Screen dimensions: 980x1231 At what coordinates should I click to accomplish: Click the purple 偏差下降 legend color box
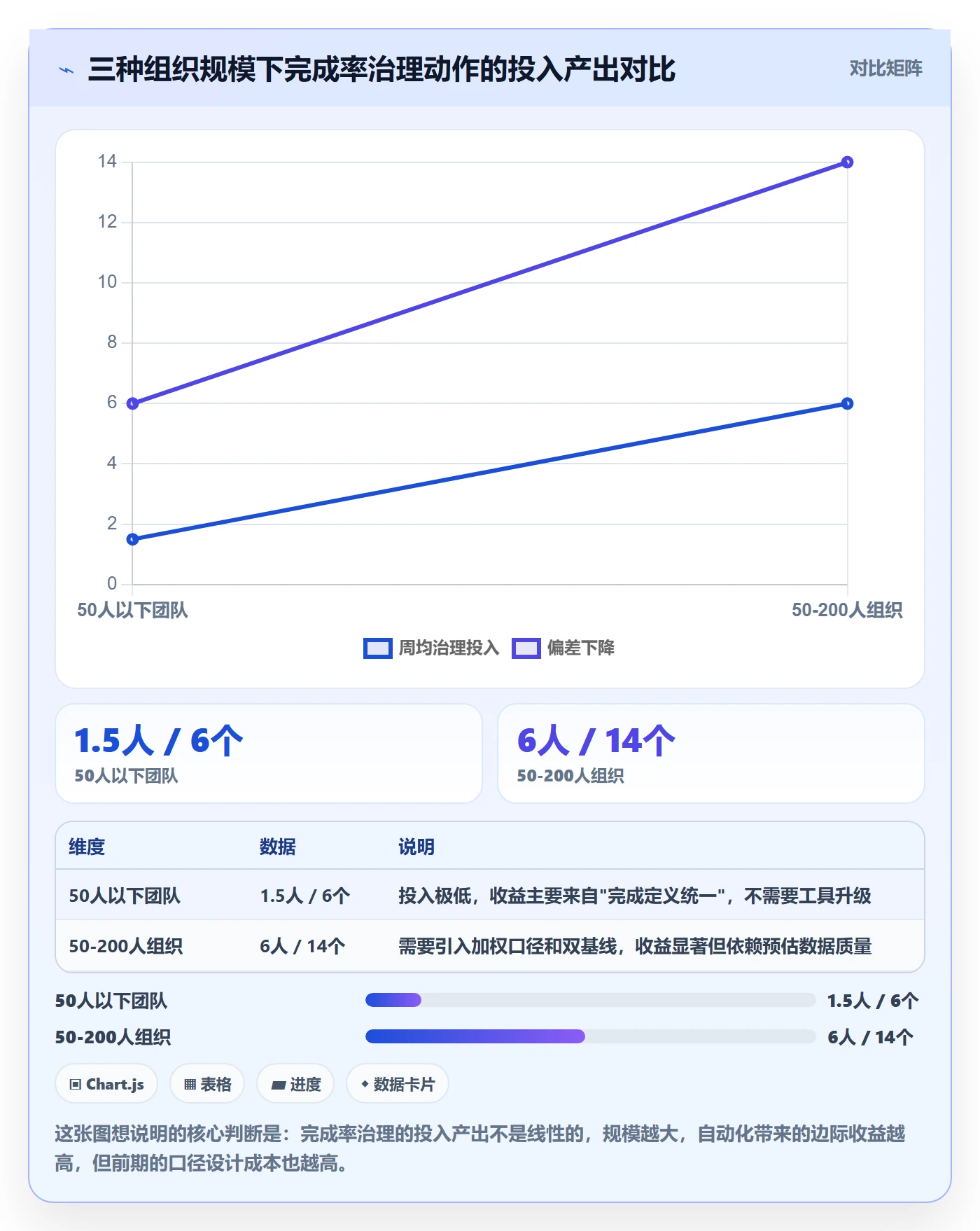[x=526, y=648]
